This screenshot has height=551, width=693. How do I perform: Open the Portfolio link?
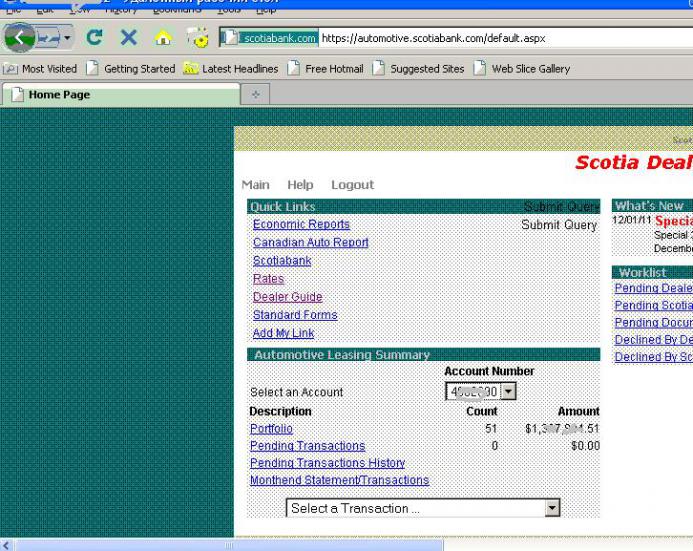271,429
